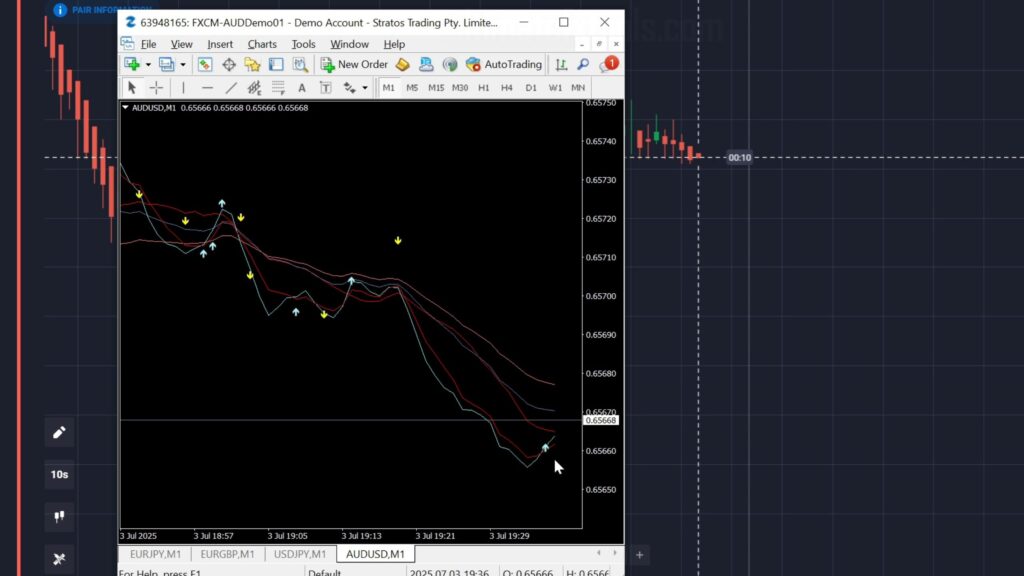This screenshot has height=576, width=1024.
Task: Select the Vertical Line drawing tool
Action: (x=184, y=88)
